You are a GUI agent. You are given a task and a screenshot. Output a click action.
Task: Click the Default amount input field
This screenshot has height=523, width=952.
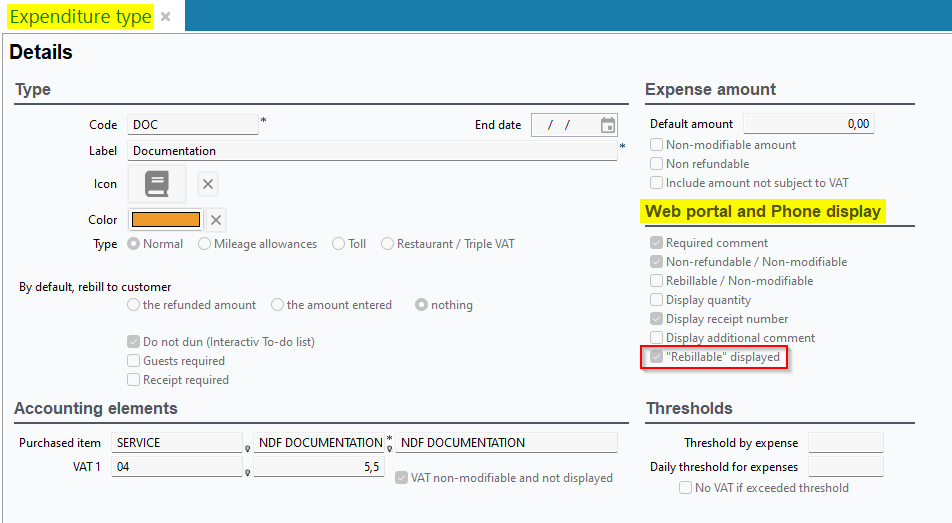(808, 124)
